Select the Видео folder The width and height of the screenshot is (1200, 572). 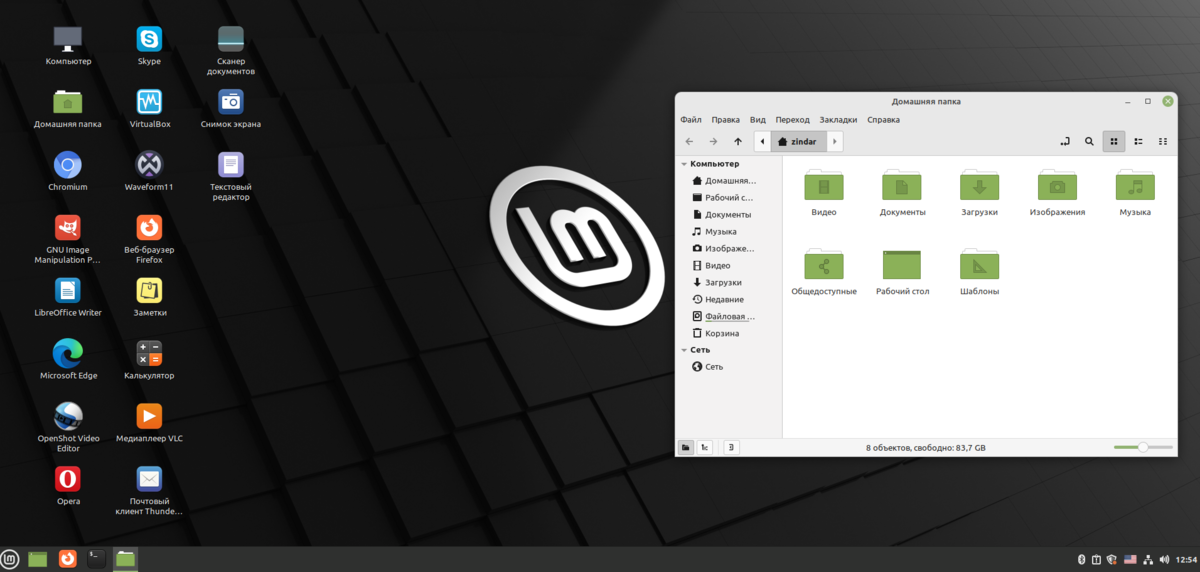(x=824, y=194)
